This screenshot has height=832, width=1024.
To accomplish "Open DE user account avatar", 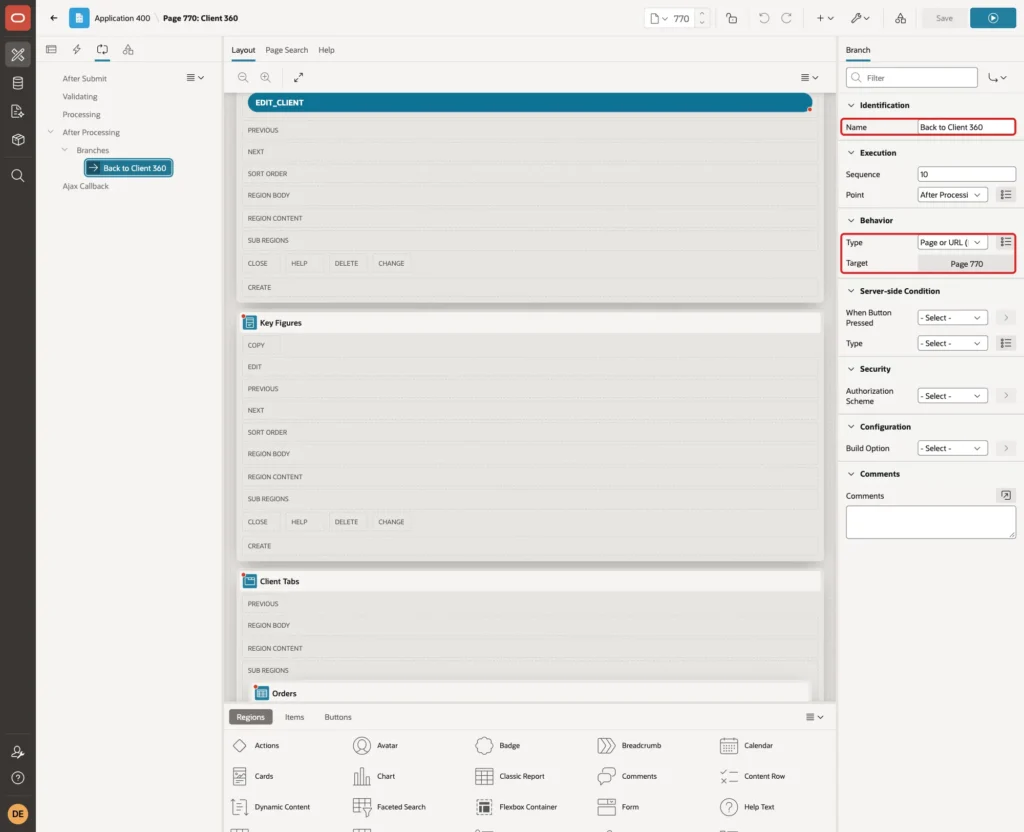I will coord(18,814).
